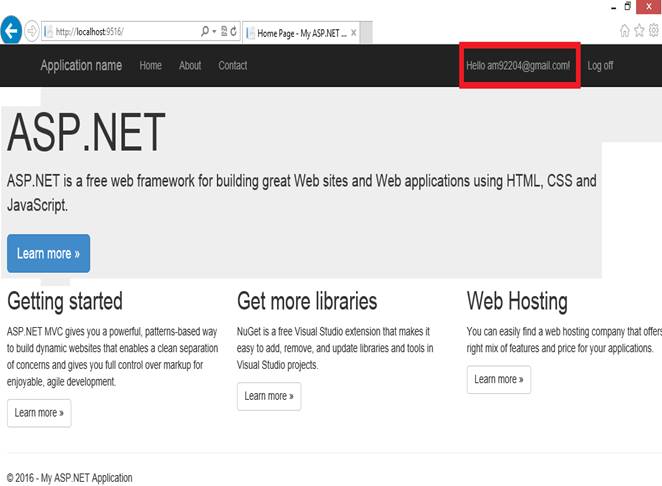Click the © 2016 - My ASP.NET Application footer
This screenshot has width=662, height=486.
point(70,478)
